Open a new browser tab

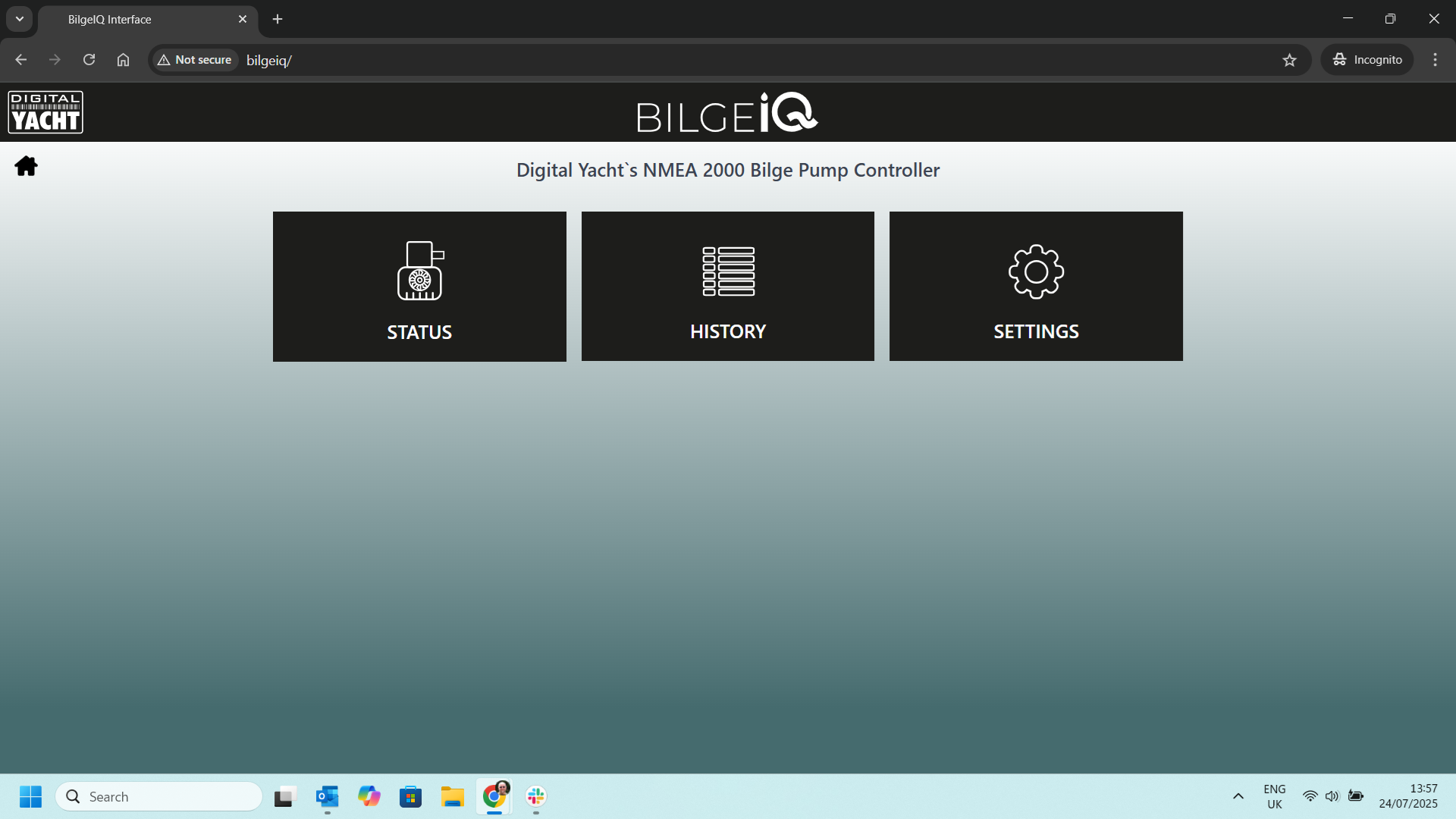click(x=278, y=20)
